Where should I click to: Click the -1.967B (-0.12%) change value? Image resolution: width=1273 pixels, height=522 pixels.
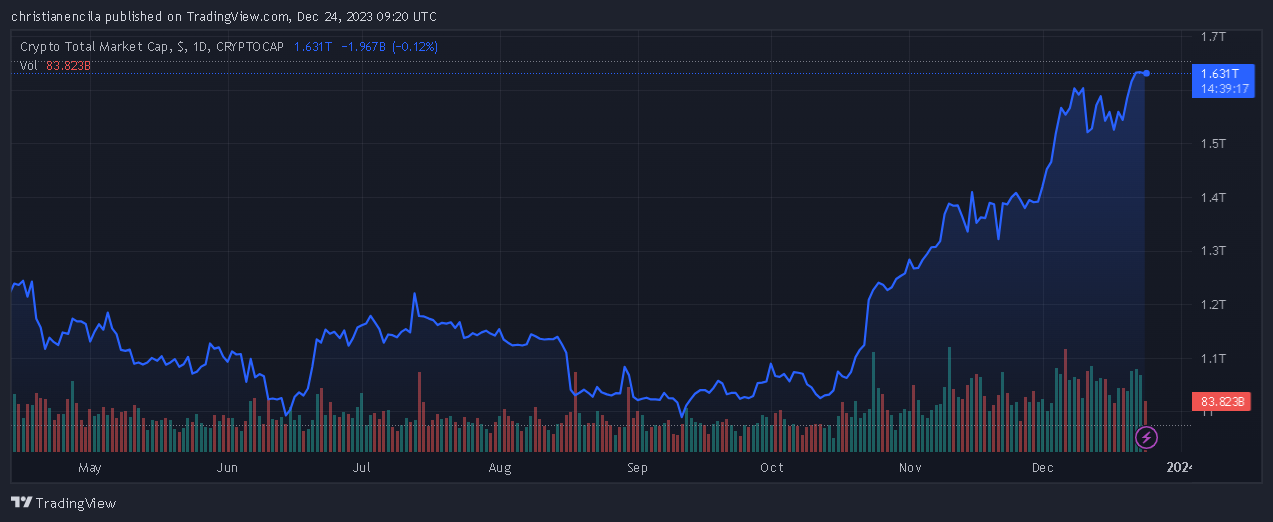pos(389,47)
